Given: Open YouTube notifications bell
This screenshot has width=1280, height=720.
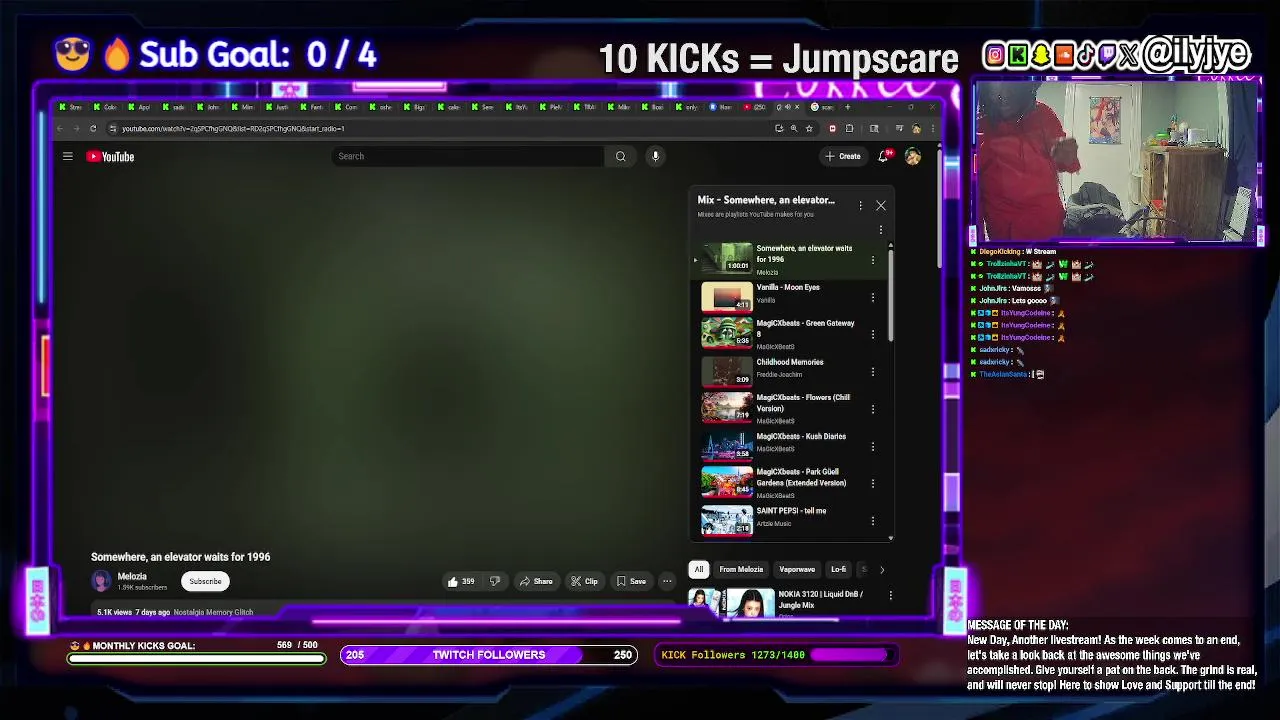Looking at the screenshot, I should coord(883,156).
